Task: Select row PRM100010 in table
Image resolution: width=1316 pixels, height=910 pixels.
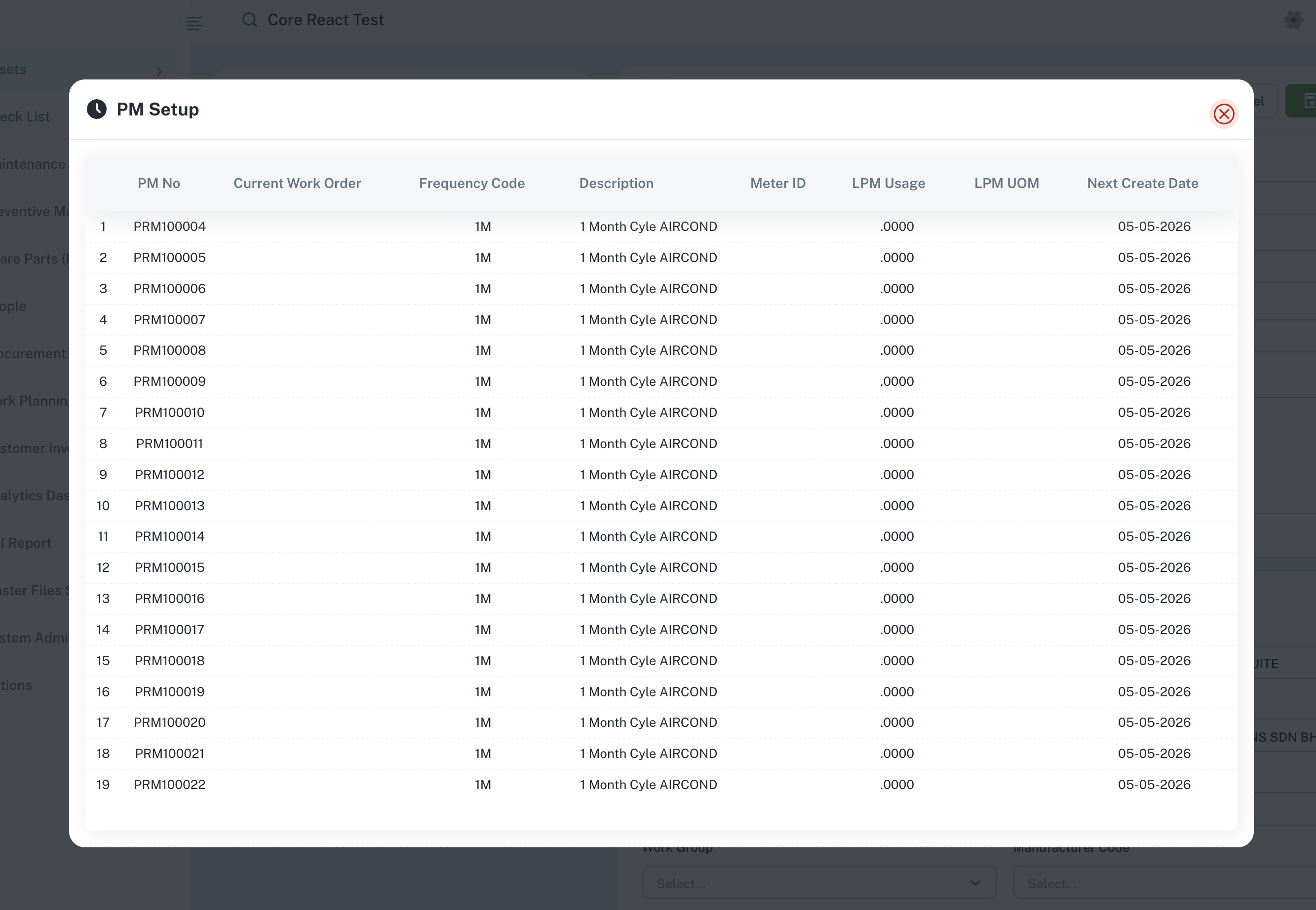Action: pos(169,412)
